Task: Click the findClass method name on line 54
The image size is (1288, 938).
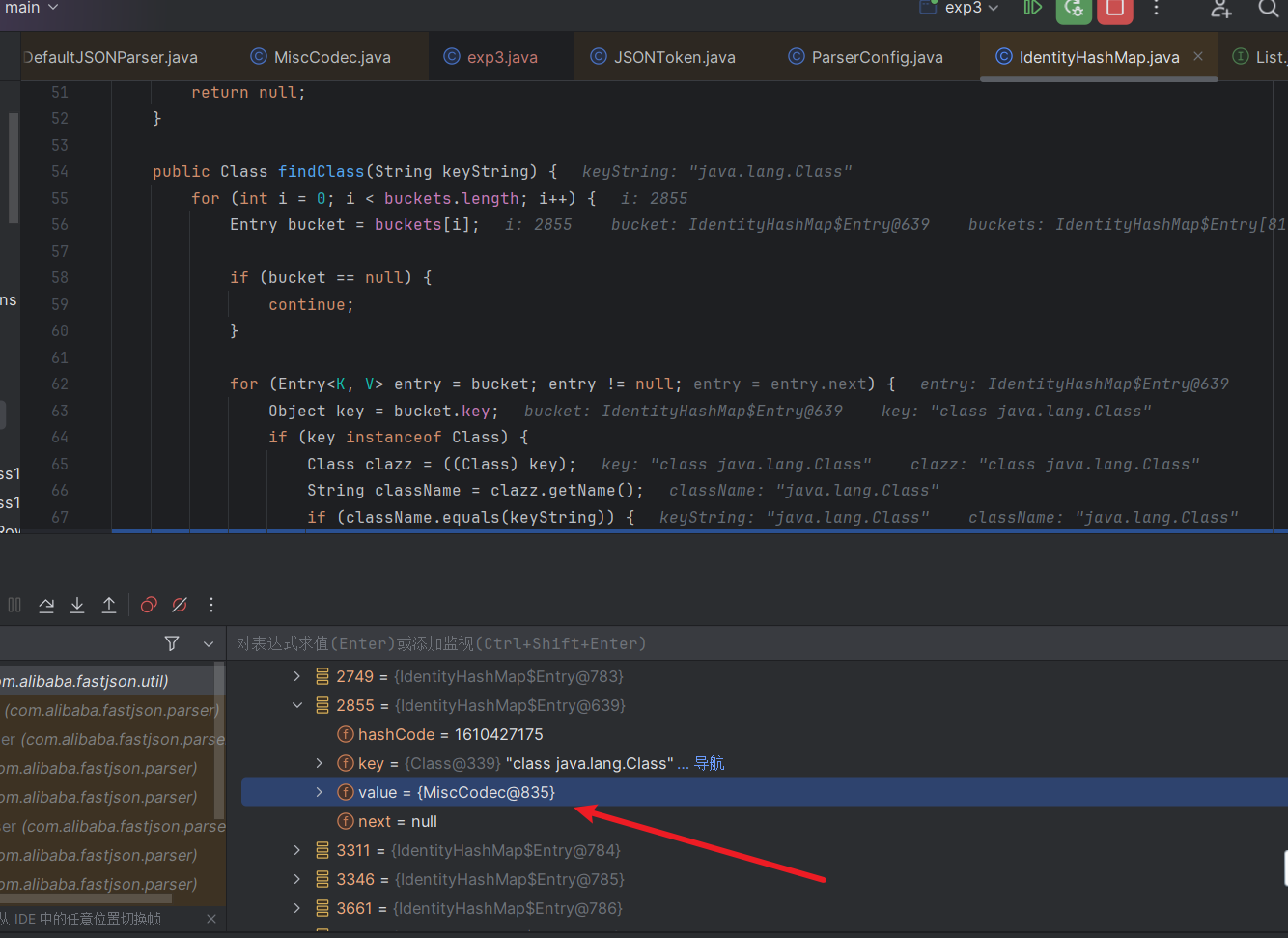Action: (x=322, y=171)
